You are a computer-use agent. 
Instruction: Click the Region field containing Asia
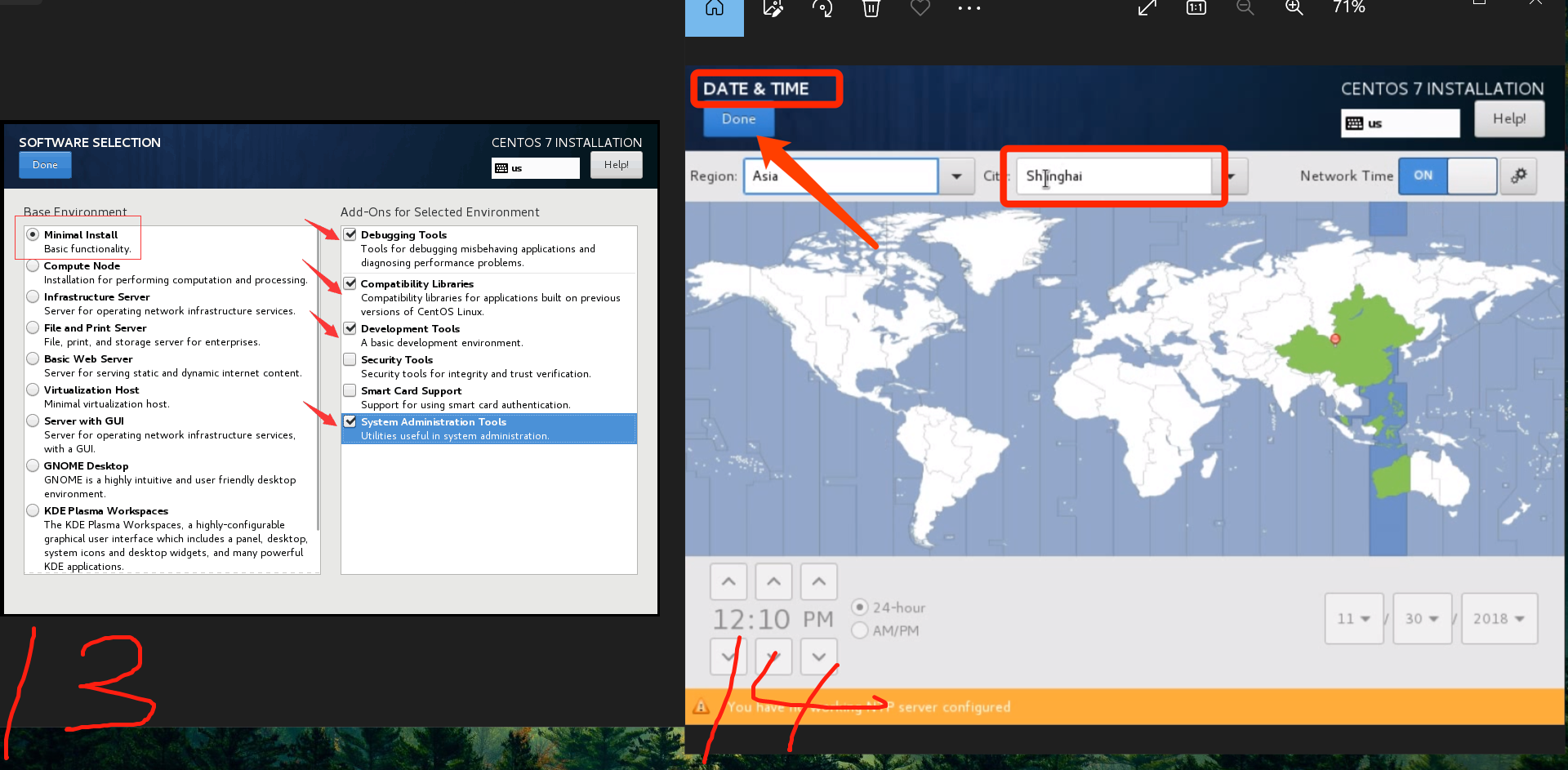[x=840, y=176]
